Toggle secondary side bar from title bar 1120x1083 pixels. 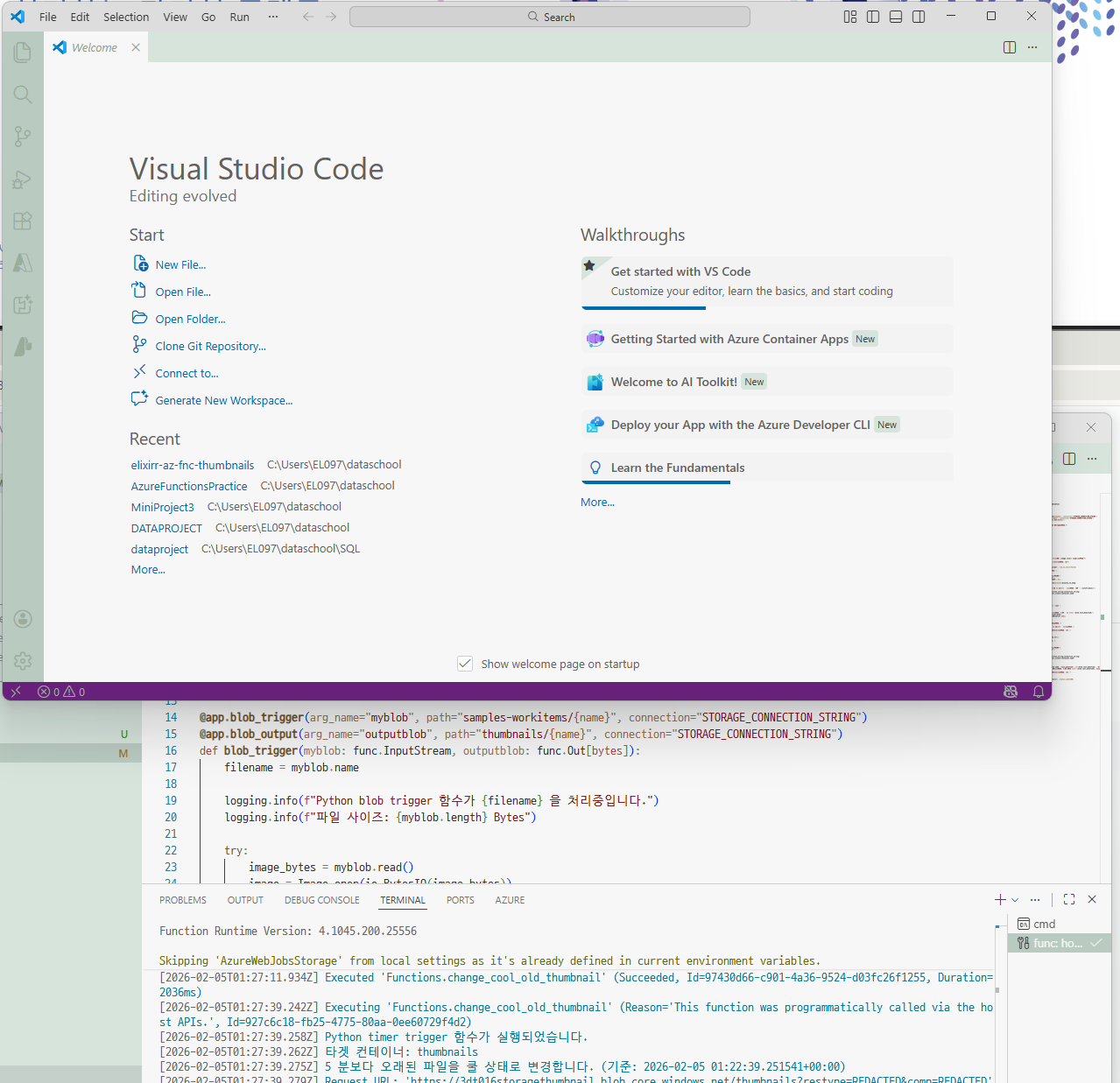pyautogui.click(x=919, y=17)
